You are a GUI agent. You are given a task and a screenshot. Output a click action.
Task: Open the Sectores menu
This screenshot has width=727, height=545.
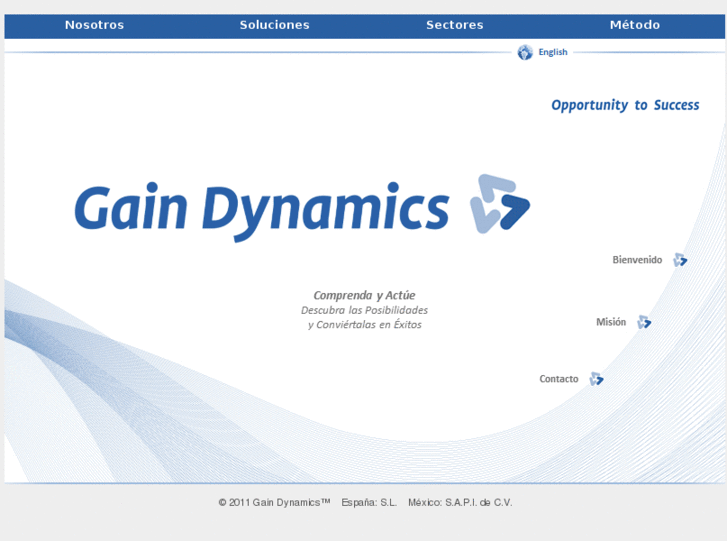pyautogui.click(x=455, y=25)
